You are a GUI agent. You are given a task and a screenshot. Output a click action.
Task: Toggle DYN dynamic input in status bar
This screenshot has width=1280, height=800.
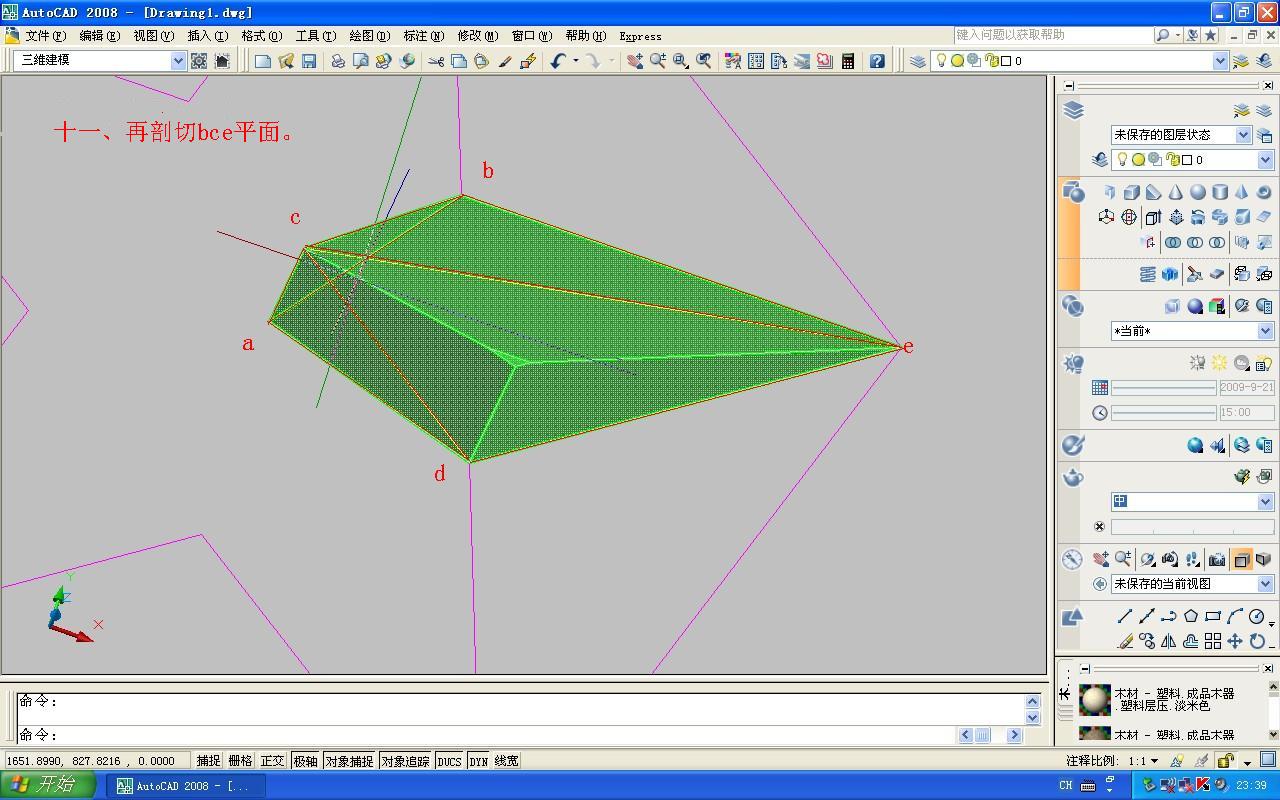pyautogui.click(x=479, y=761)
